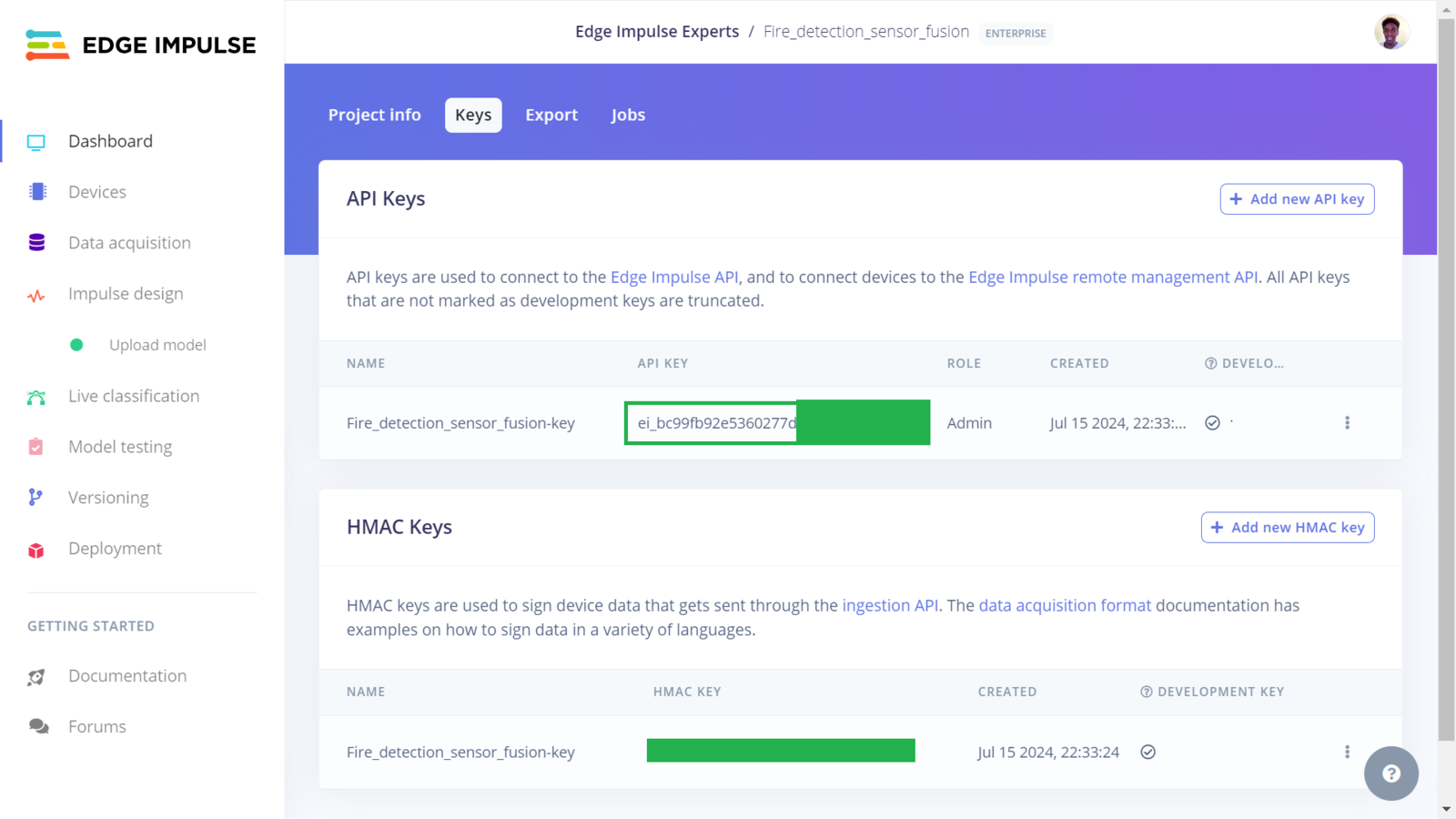This screenshot has height=819, width=1456.
Task: Open Data acquisition page
Action: tap(129, 243)
